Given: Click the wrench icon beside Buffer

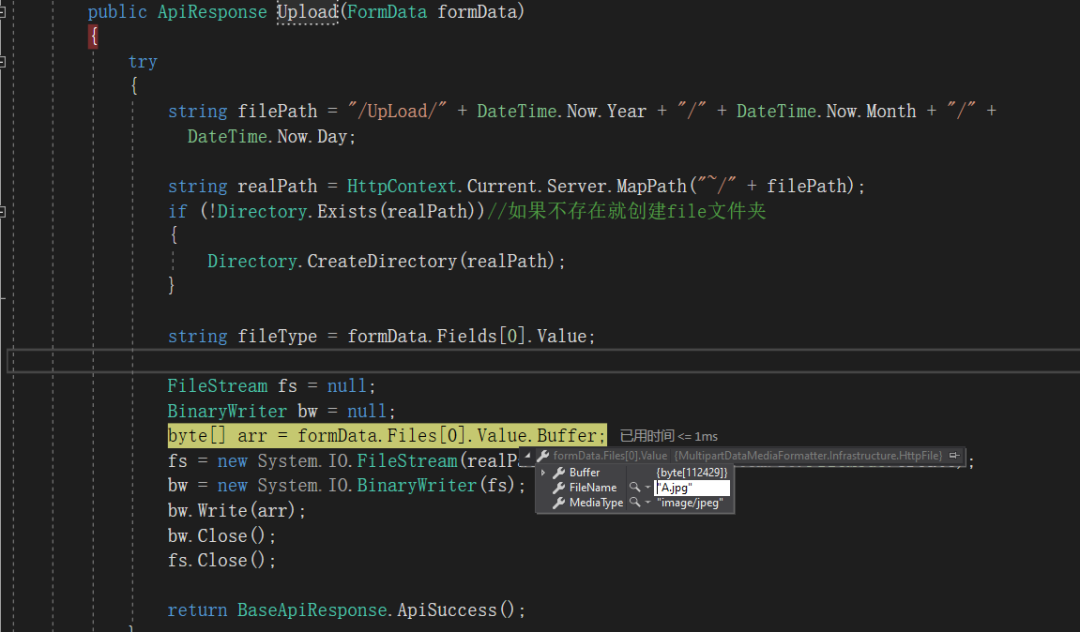Looking at the screenshot, I should point(559,473).
